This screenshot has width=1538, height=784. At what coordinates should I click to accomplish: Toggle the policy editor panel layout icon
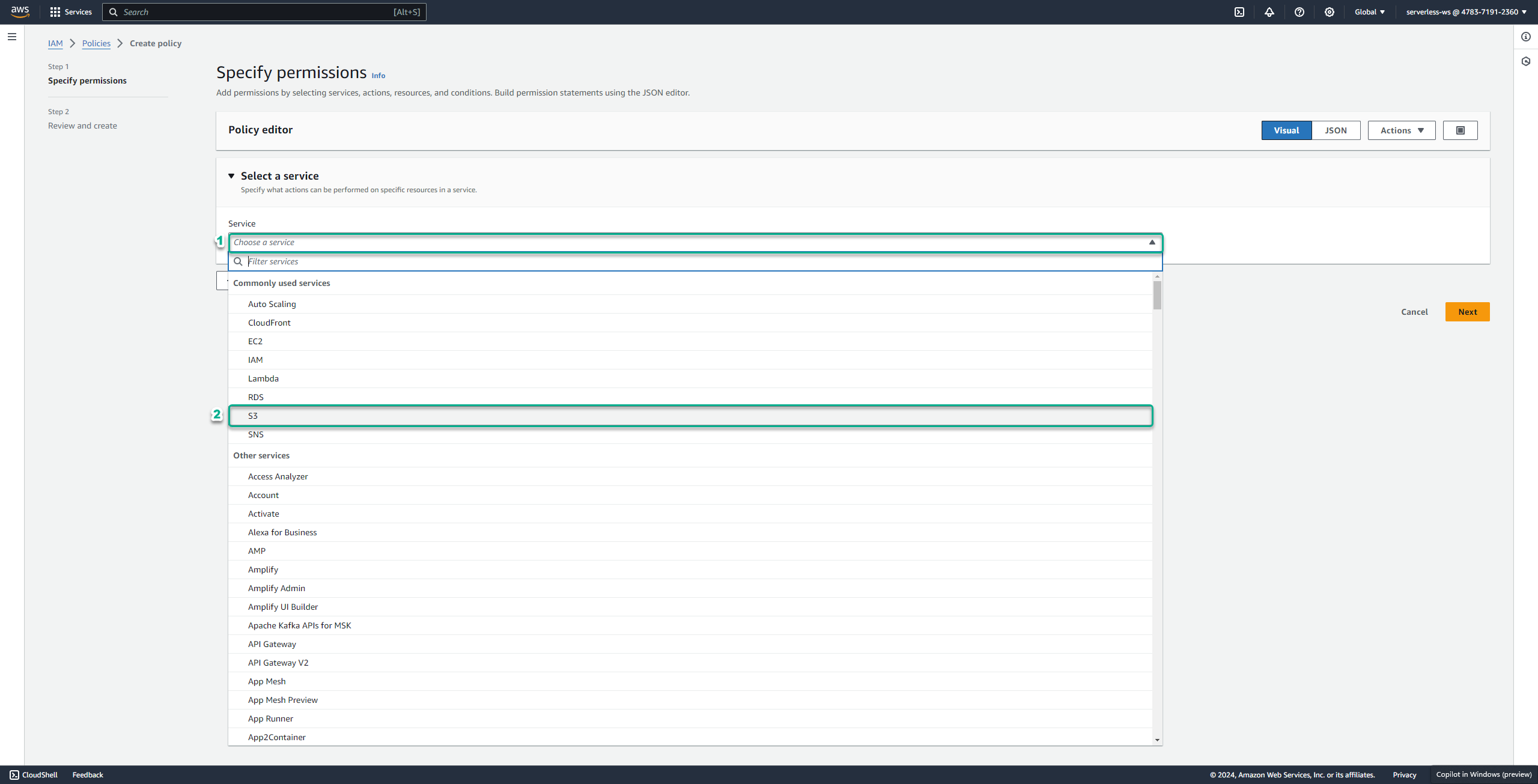[1460, 130]
